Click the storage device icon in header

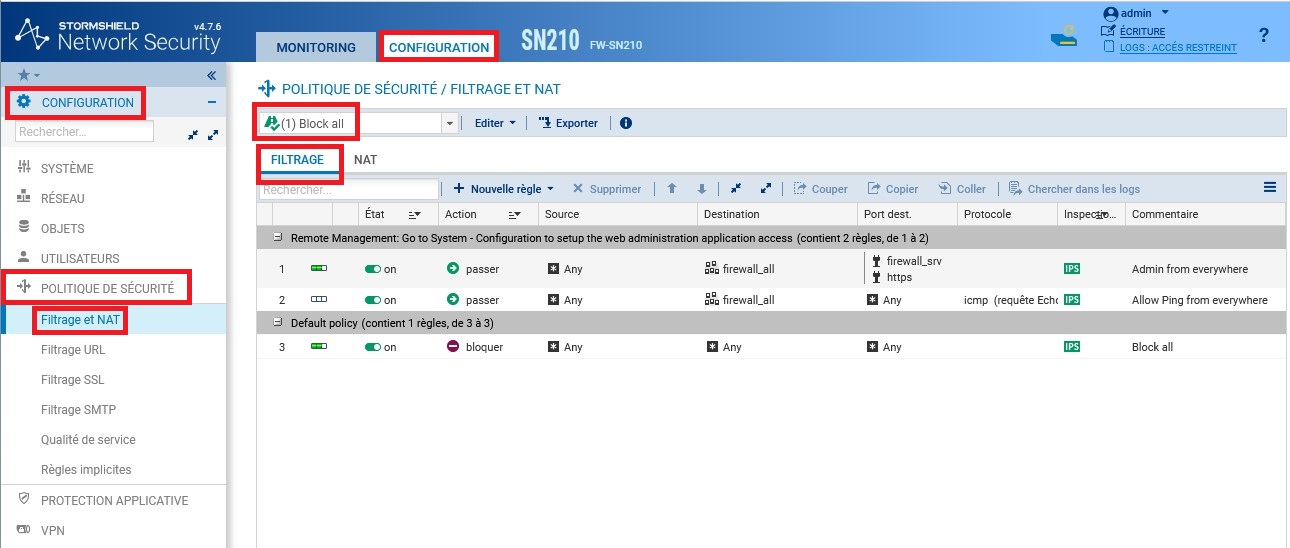1064,37
